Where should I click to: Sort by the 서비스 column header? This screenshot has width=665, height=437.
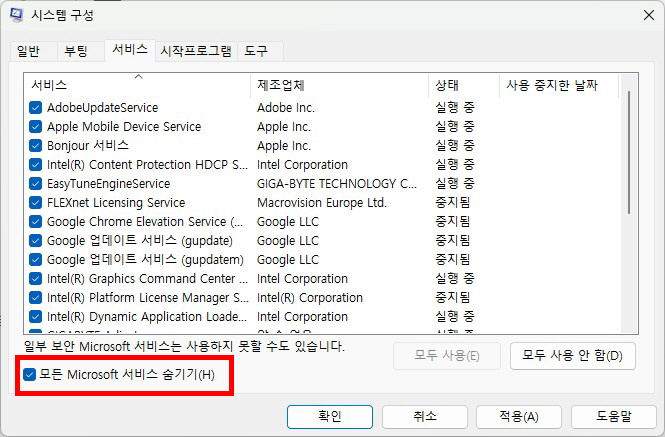point(137,85)
